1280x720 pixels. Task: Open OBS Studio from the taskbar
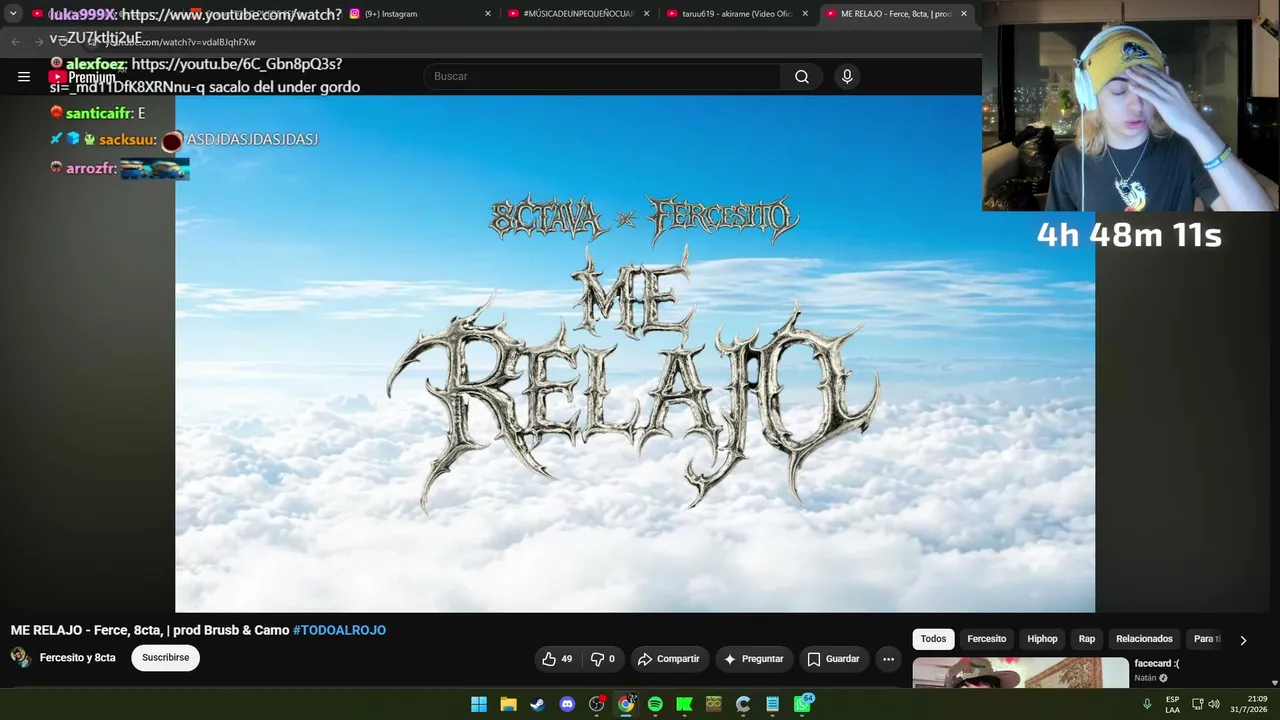pyautogui.click(x=597, y=704)
